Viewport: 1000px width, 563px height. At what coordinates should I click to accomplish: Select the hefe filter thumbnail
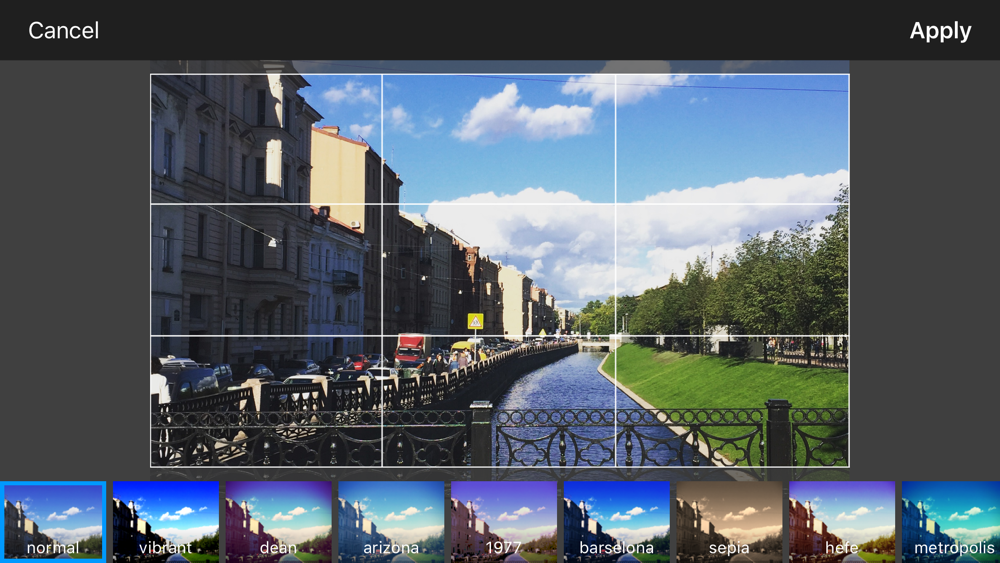pyautogui.click(x=842, y=522)
